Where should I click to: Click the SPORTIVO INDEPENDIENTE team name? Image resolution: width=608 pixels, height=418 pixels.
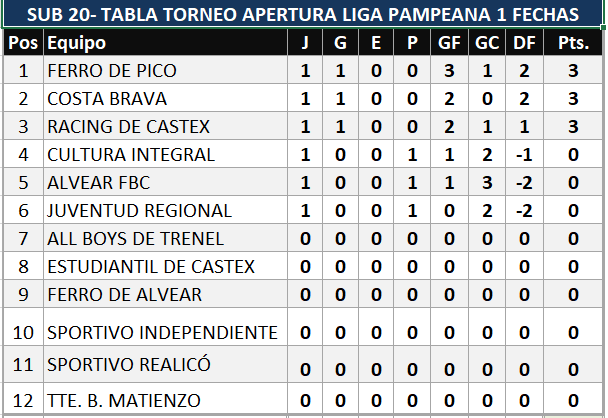pos(162,332)
